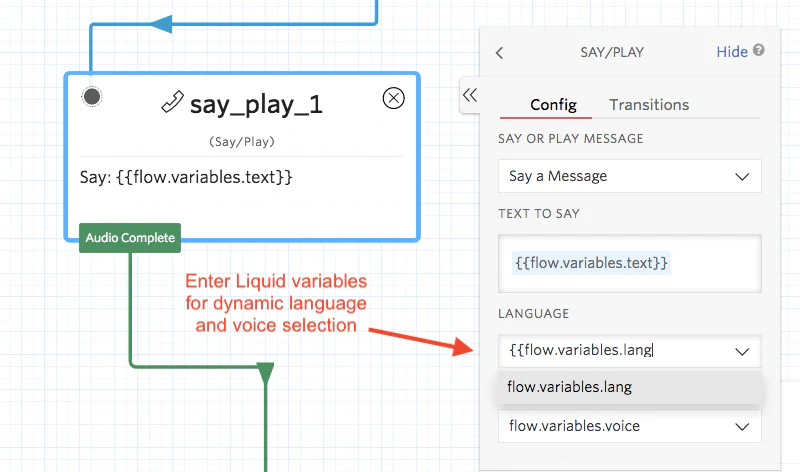This screenshot has width=800, height=472.
Task: Switch to the Transitions tab
Action: pos(649,105)
